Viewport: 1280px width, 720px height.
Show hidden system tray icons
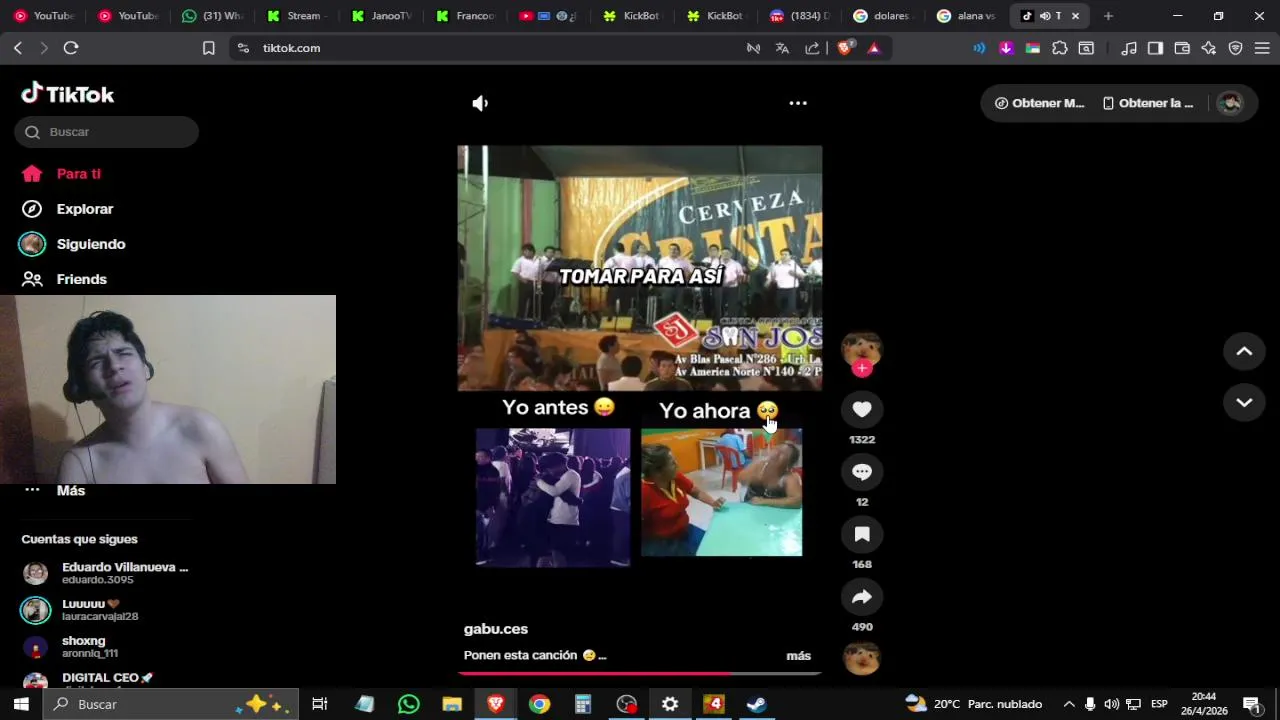pyautogui.click(x=1069, y=704)
